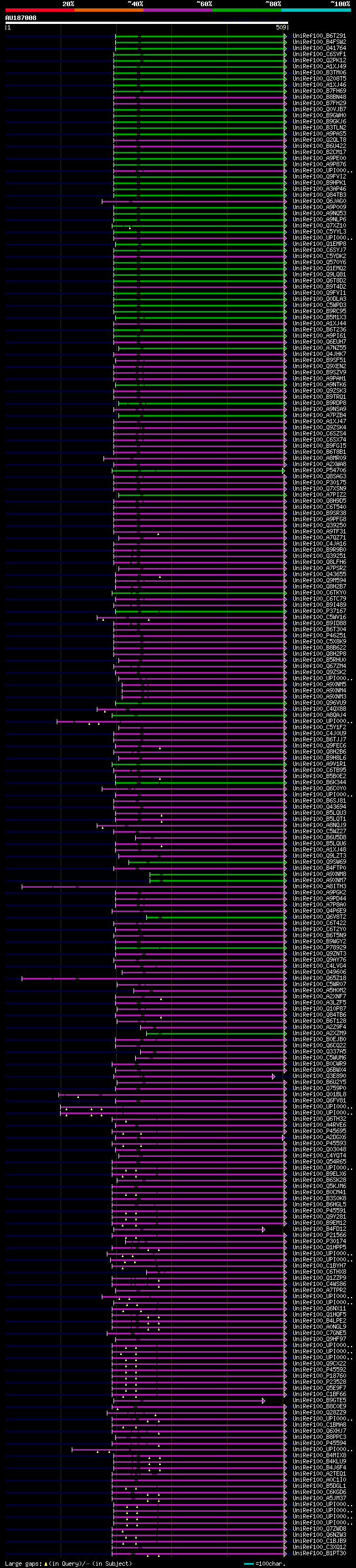Click the cyan =100char. scale bar
This screenshot has height=1568, width=356.
[248, 1564]
